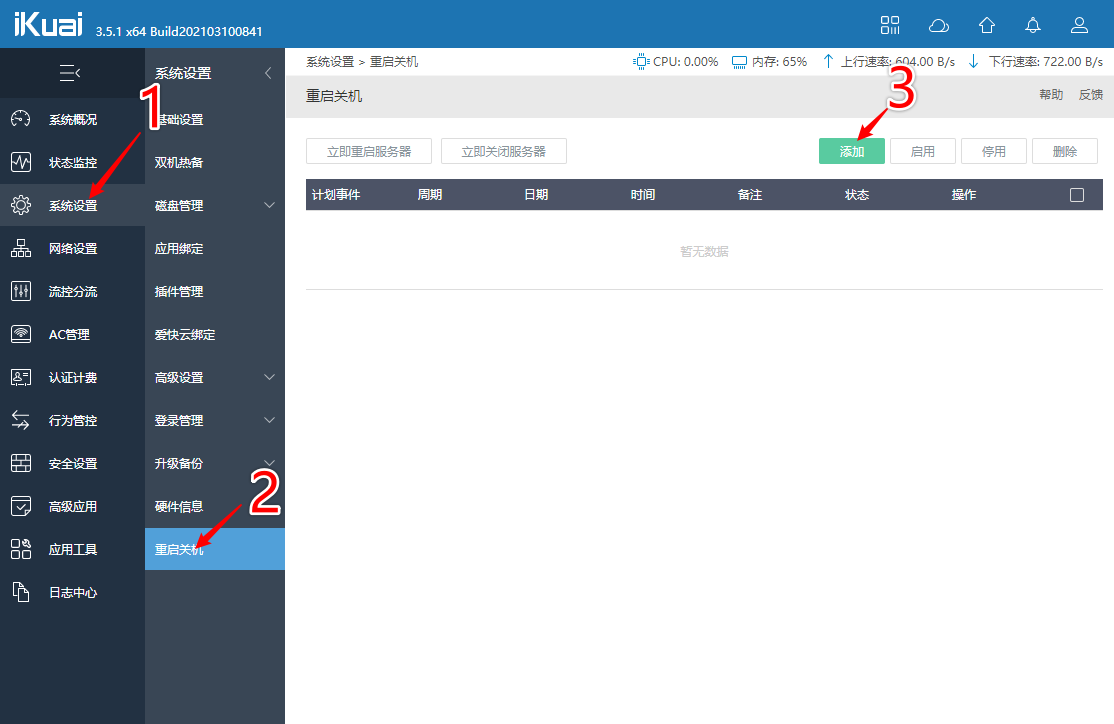This screenshot has width=1114, height=724.
Task: Click the 日志中心 documents icon
Action: tap(21, 592)
